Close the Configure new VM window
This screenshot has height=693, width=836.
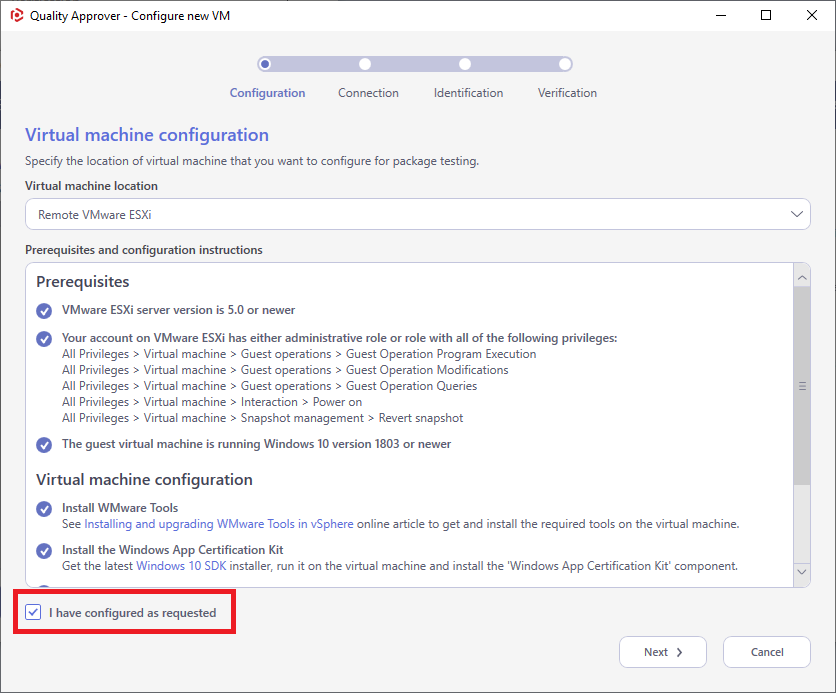click(811, 15)
